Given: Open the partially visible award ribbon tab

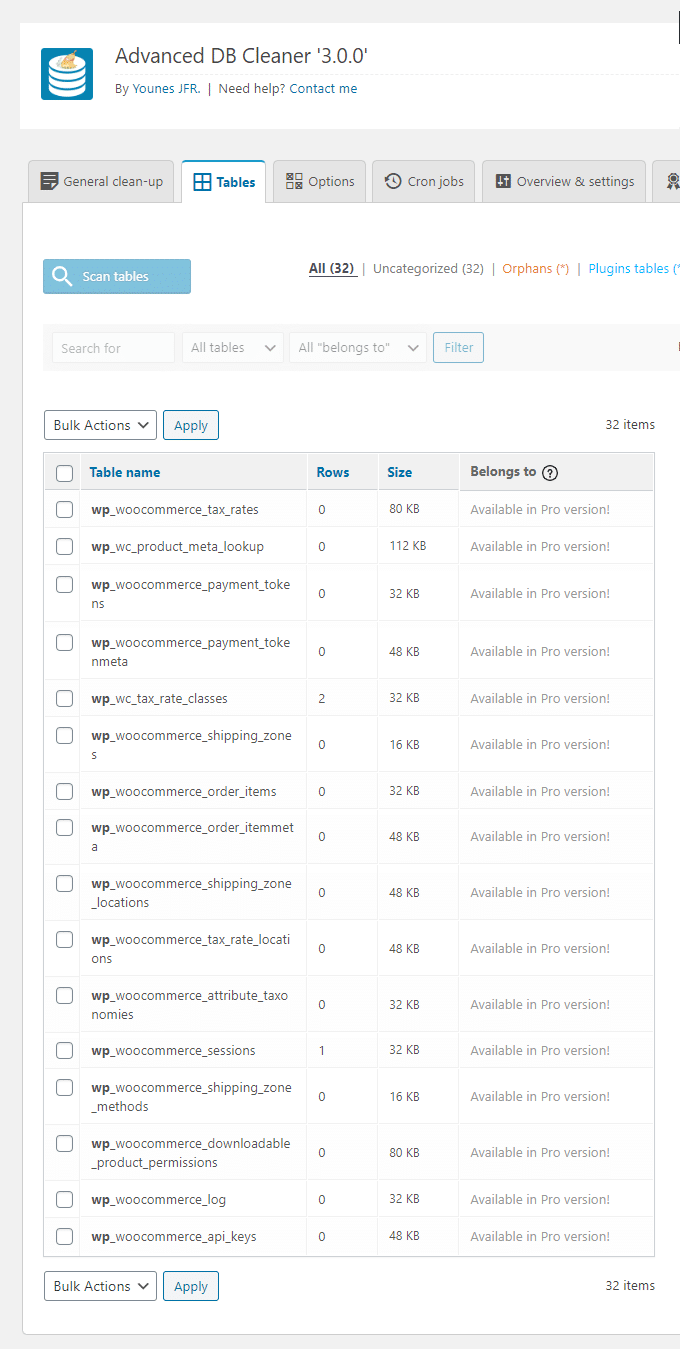Looking at the screenshot, I should pyautogui.click(x=669, y=181).
